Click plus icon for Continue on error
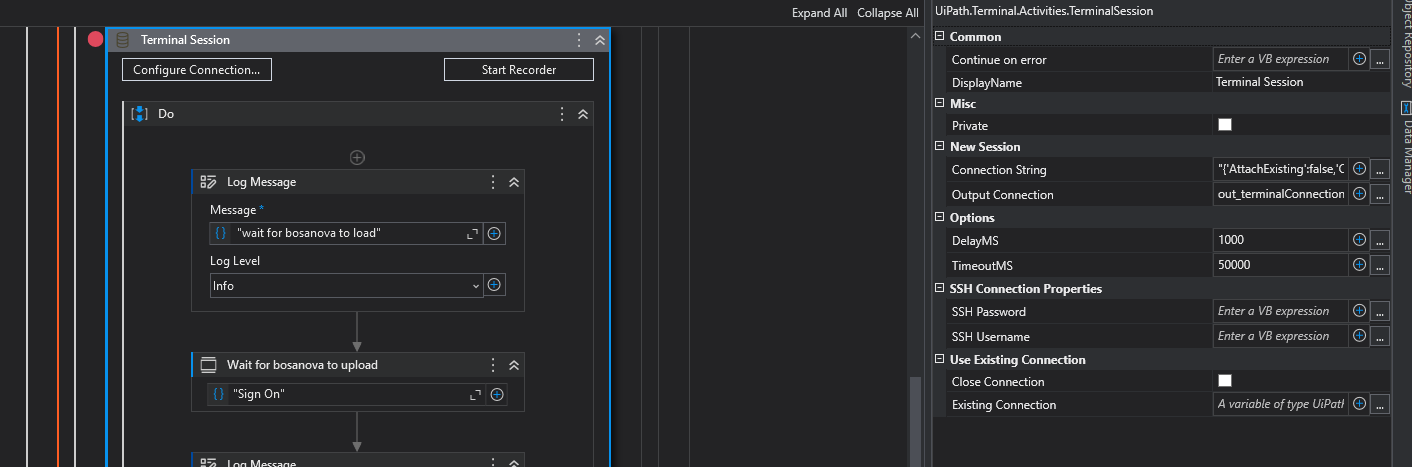The image size is (1412, 467). coord(1359,59)
